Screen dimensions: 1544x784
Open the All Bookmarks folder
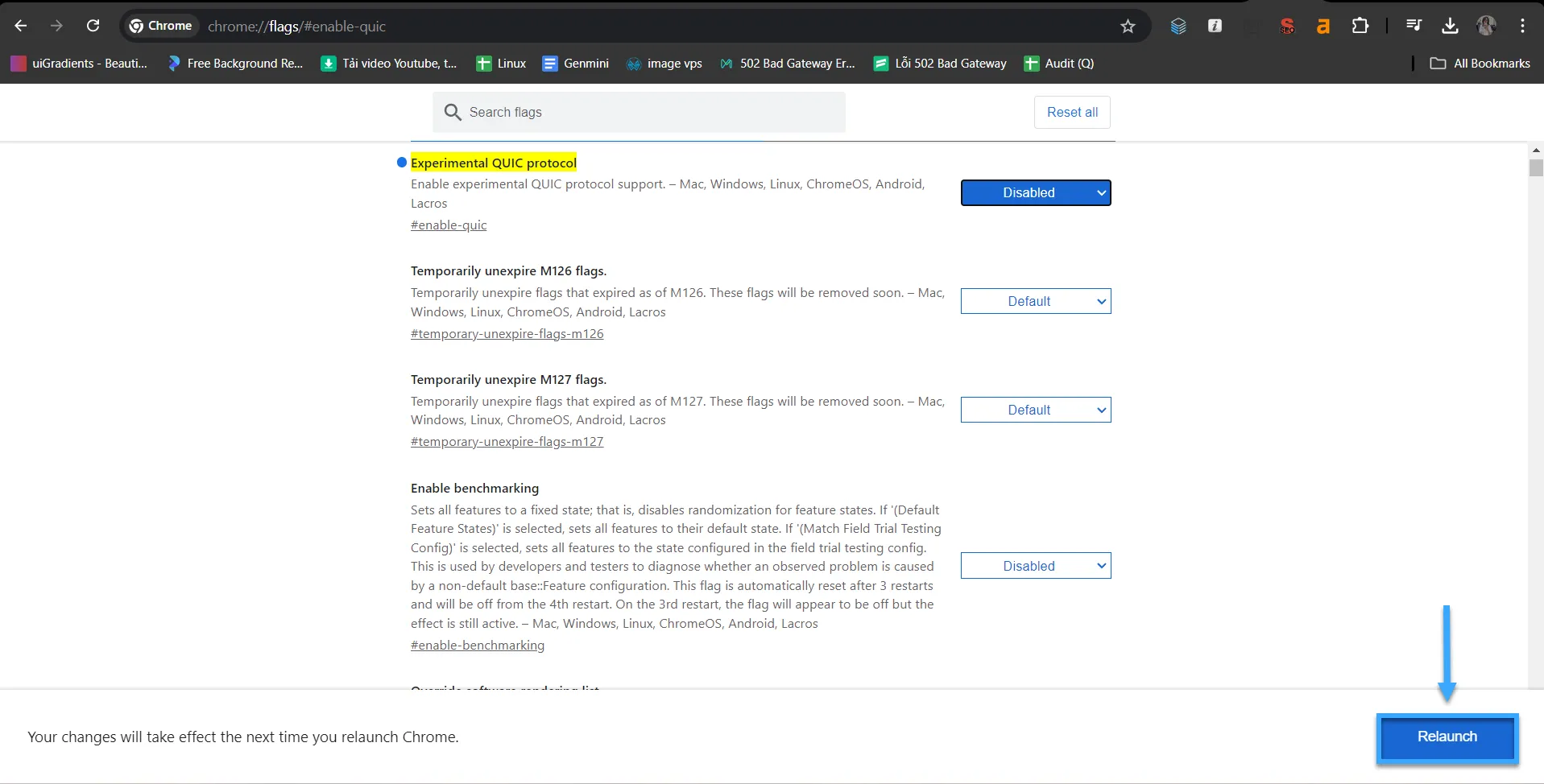pyautogui.click(x=1480, y=63)
